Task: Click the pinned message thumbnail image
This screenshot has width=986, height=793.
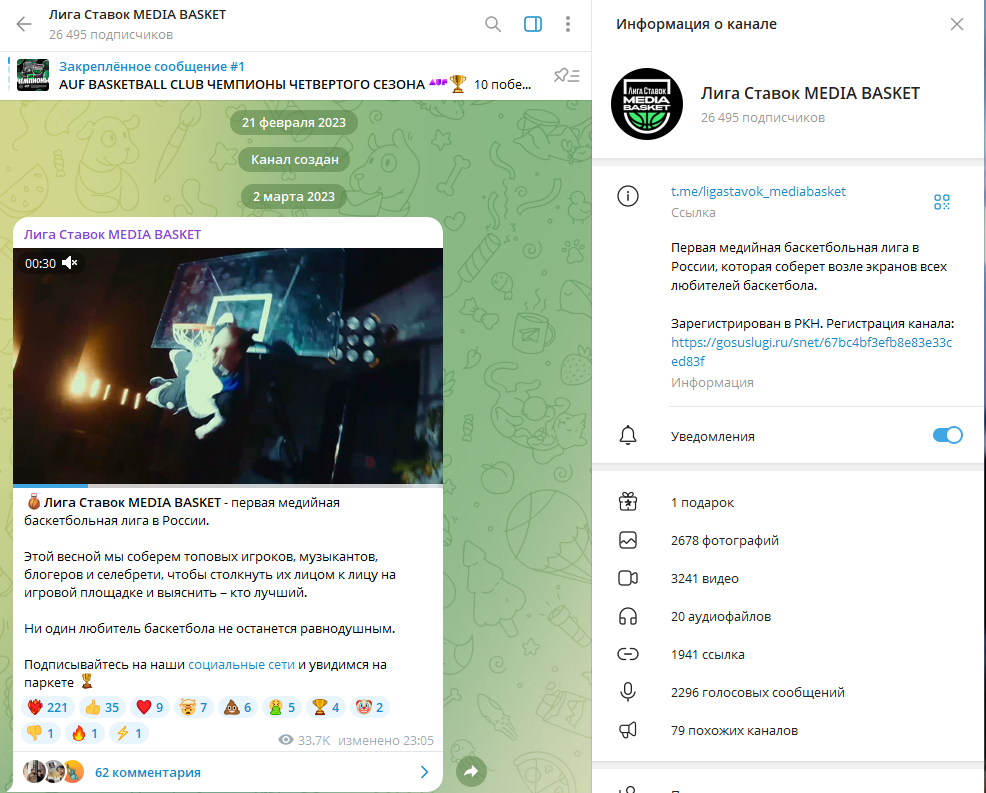Action: click(x=33, y=75)
